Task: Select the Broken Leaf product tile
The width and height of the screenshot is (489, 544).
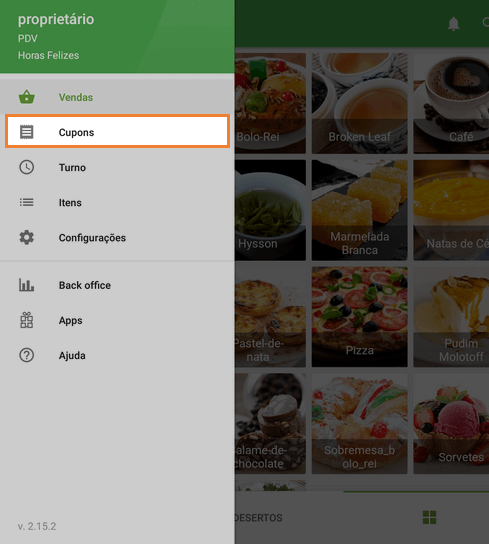Action: click(x=360, y=103)
